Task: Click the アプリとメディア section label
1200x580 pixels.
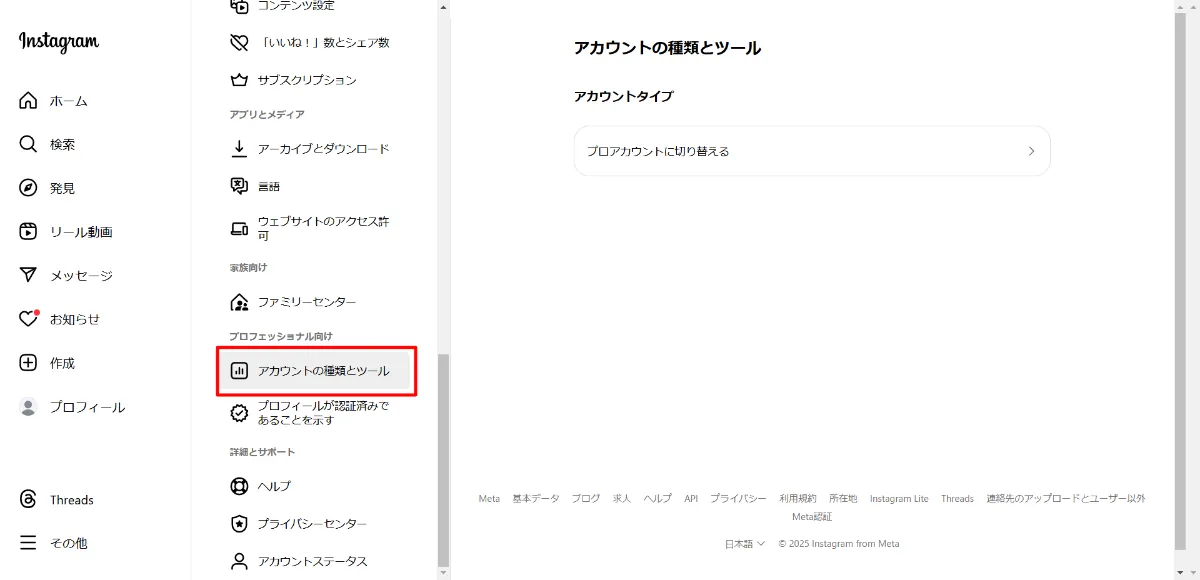Action: click(x=267, y=115)
